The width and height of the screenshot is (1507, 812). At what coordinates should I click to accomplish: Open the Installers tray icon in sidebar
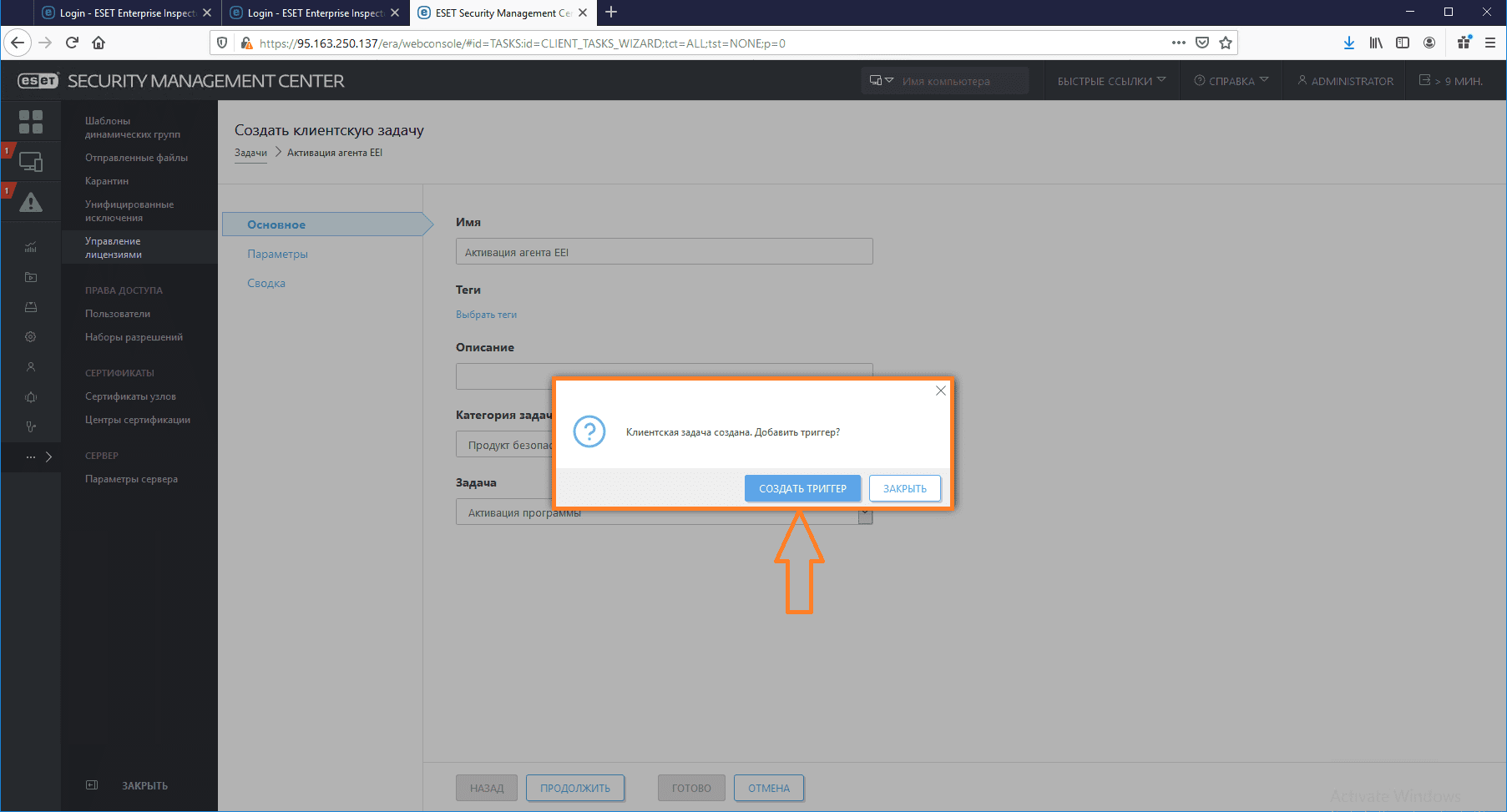coord(31,307)
